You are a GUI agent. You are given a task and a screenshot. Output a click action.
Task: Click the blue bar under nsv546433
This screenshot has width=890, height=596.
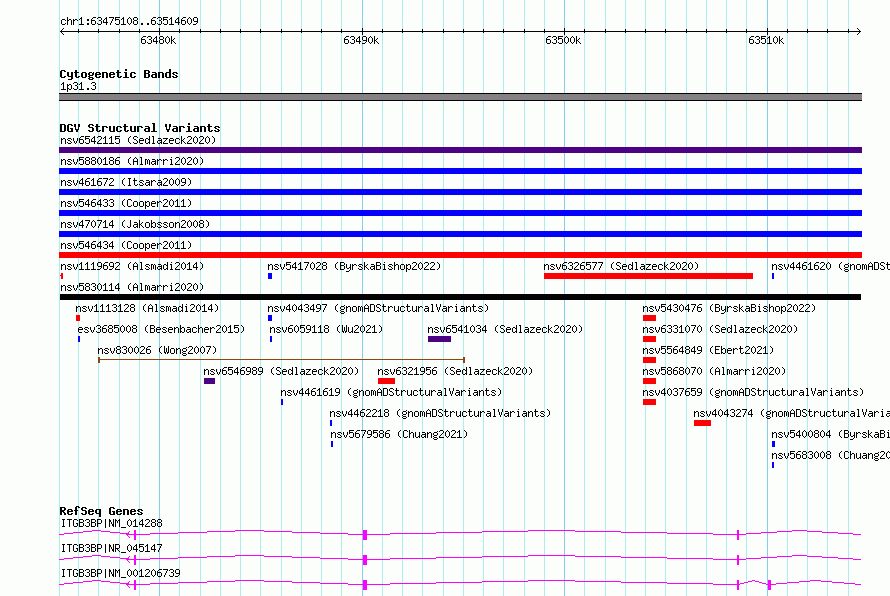(460, 213)
